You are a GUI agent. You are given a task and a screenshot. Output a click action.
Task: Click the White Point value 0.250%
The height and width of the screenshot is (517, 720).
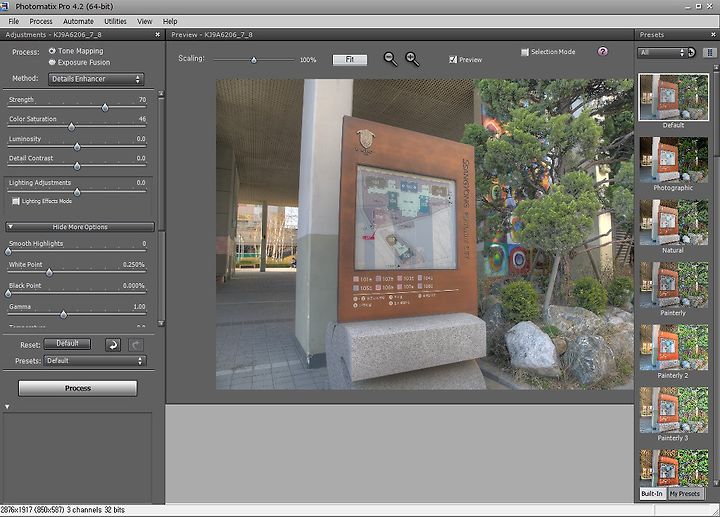[x=134, y=265]
